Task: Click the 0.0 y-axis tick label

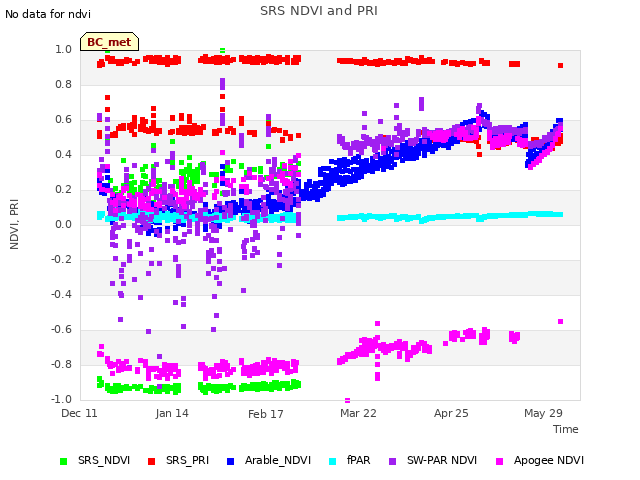Action: tap(63, 224)
